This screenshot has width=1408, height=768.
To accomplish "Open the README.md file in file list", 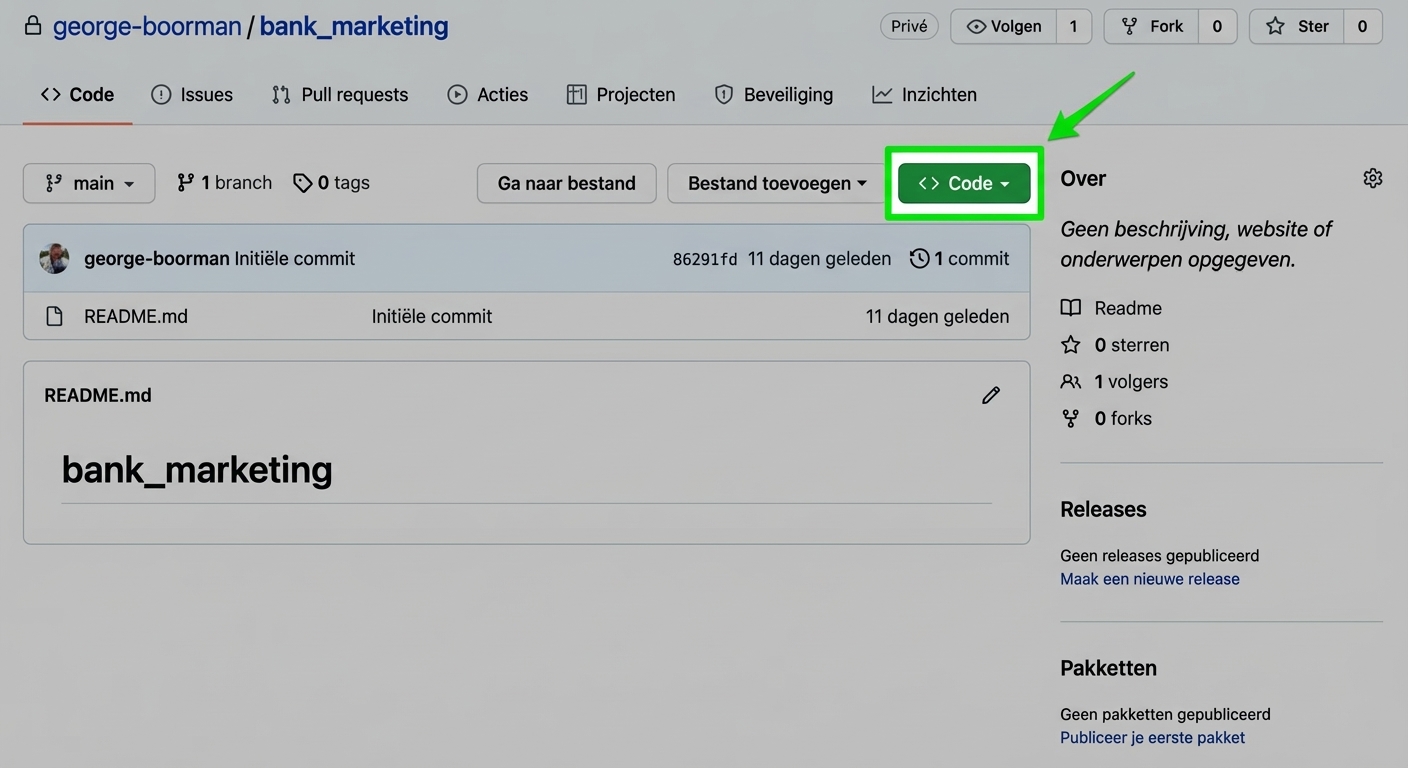I will click(136, 317).
